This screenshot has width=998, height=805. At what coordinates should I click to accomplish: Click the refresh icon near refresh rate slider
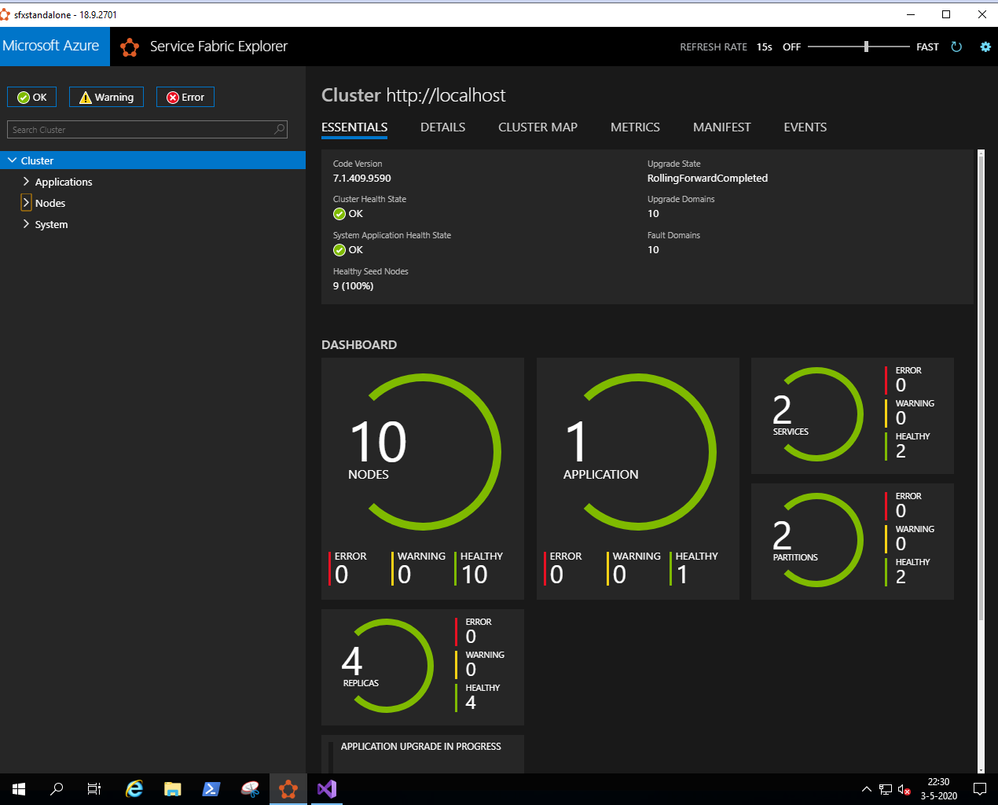pos(956,47)
